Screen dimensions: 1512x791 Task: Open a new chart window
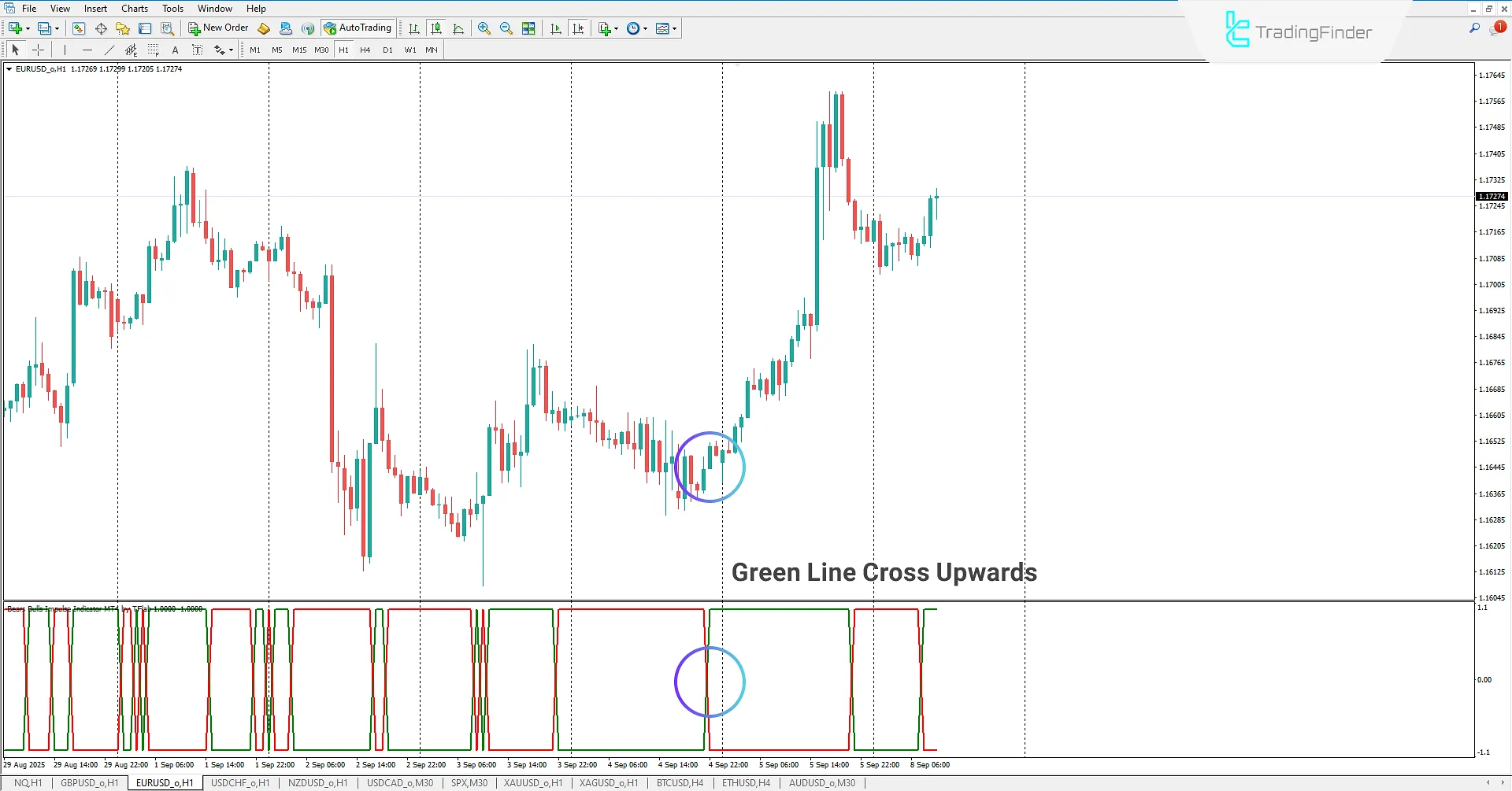coord(13,28)
